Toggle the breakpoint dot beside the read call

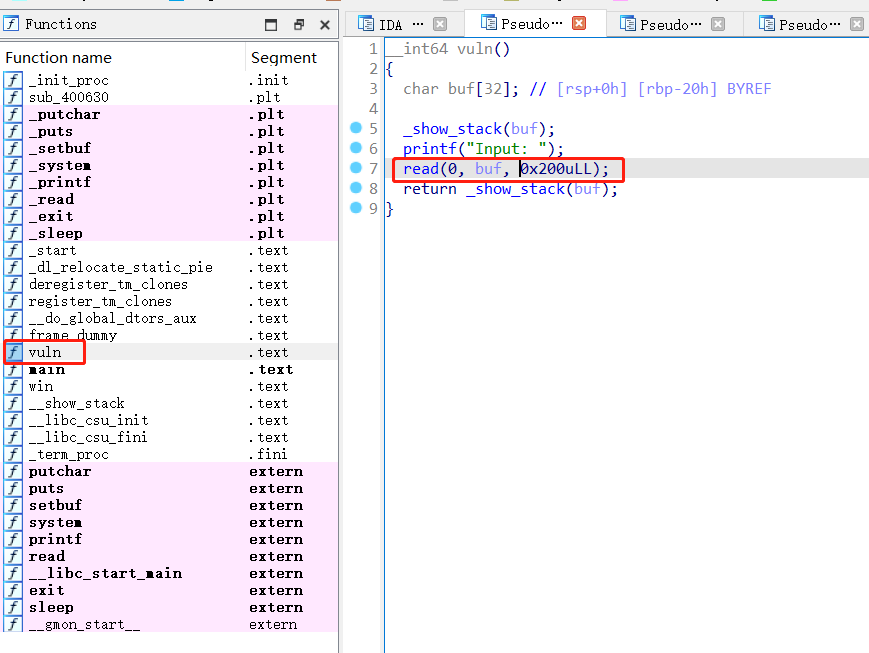pyautogui.click(x=357, y=169)
